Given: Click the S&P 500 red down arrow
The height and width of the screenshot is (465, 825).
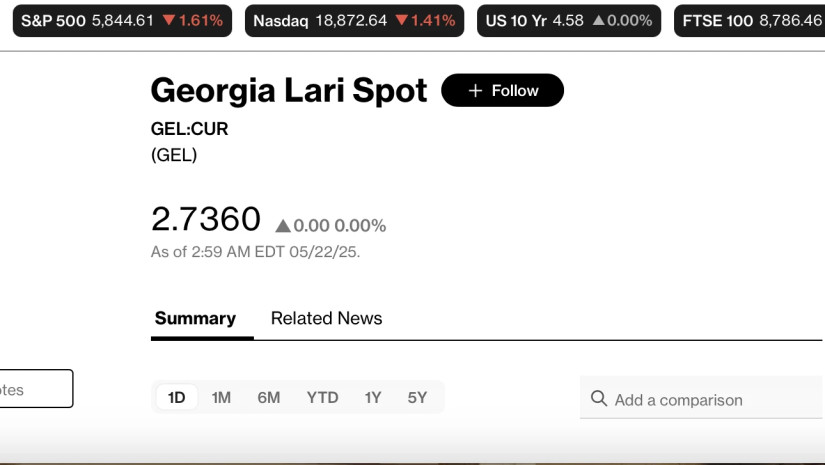Looking at the screenshot, I should click(x=168, y=20).
